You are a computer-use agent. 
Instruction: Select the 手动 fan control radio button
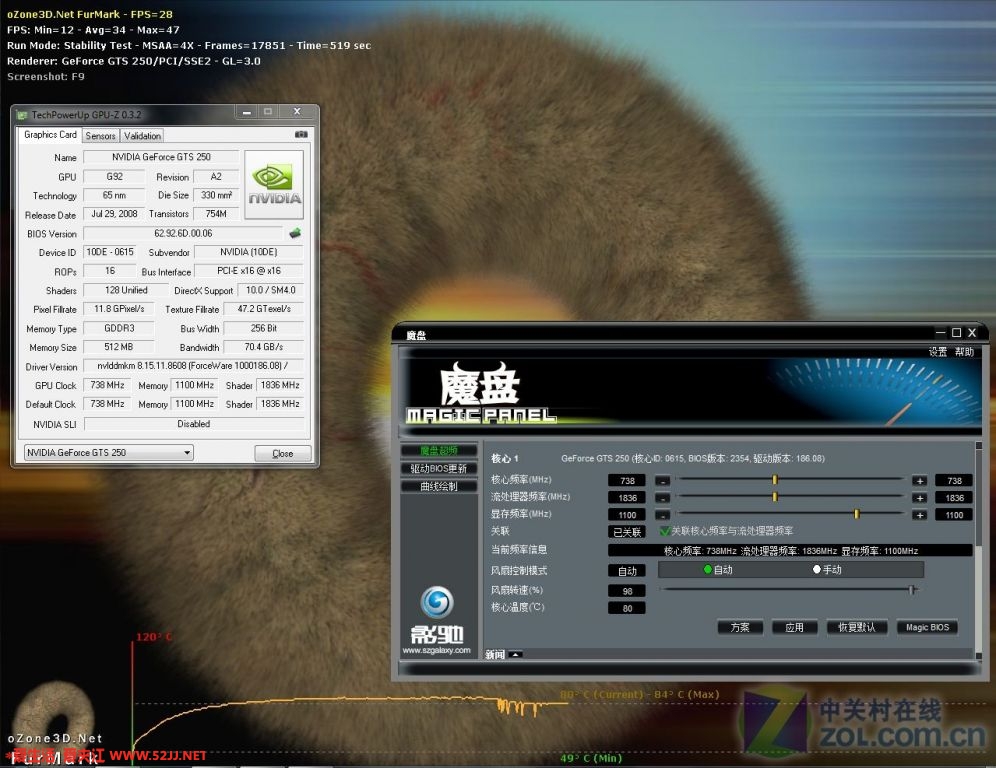pos(817,569)
